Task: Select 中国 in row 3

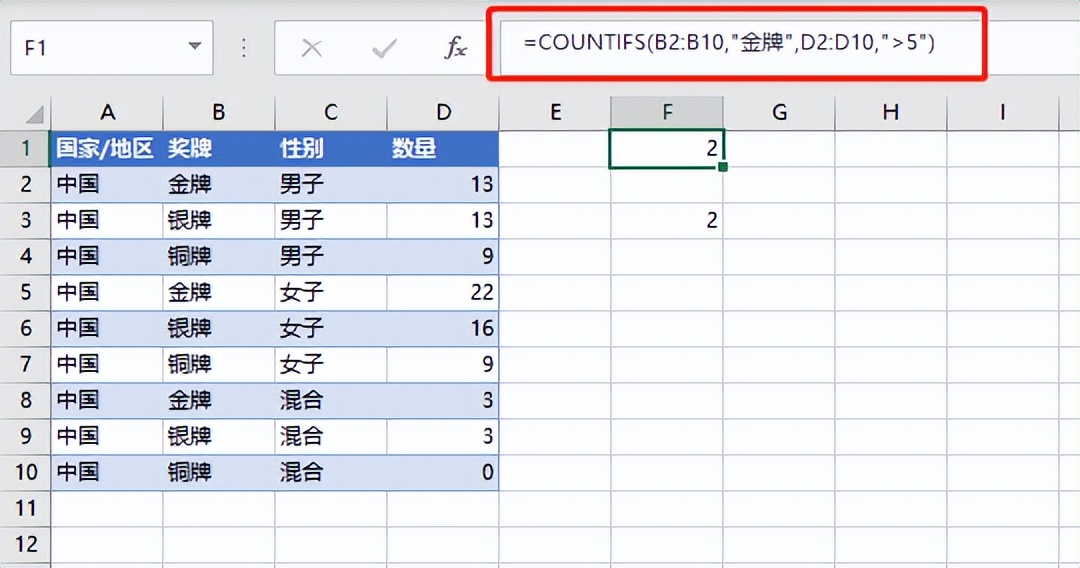Action: pyautogui.click(x=107, y=220)
